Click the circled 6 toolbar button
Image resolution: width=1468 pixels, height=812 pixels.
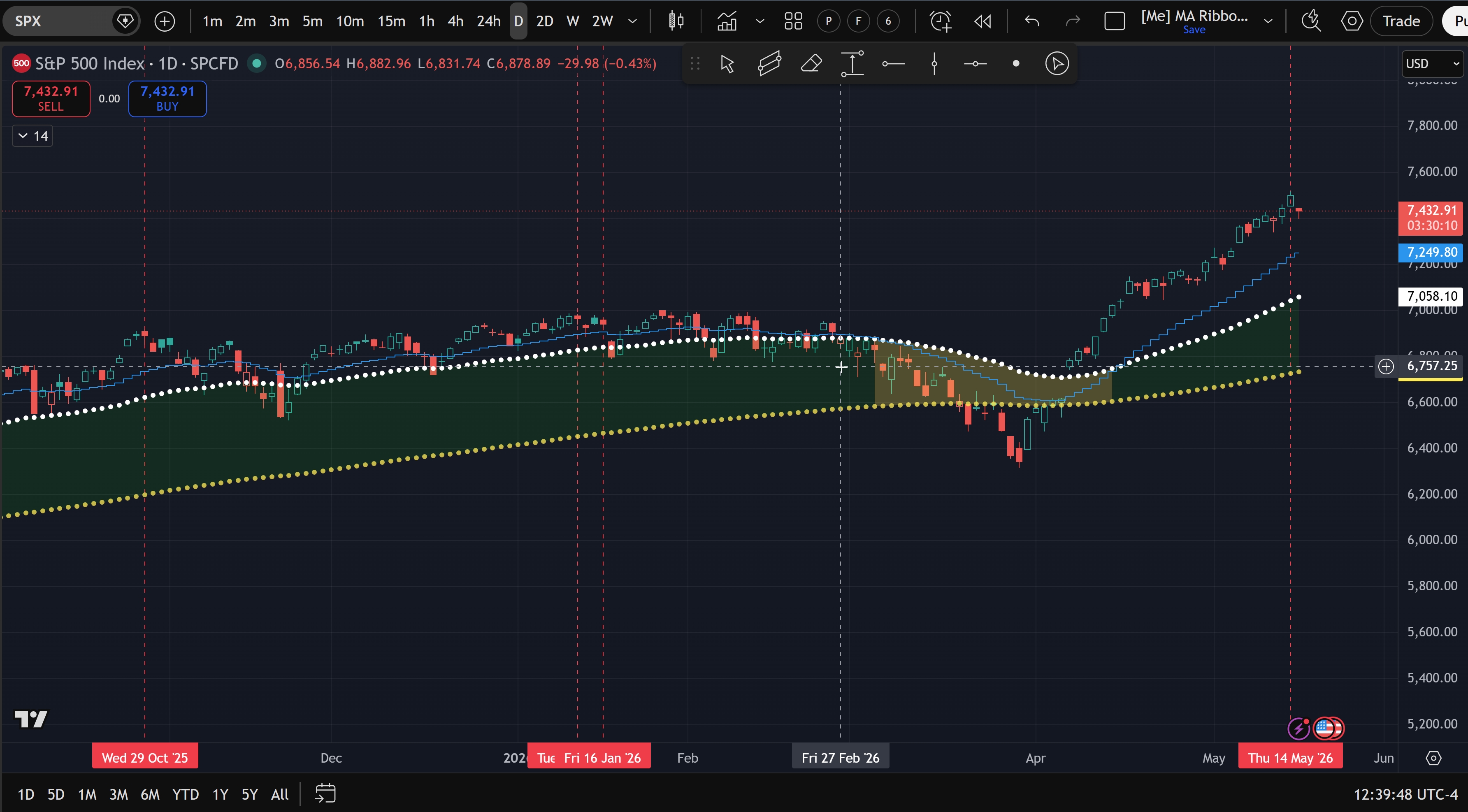point(888,22)
